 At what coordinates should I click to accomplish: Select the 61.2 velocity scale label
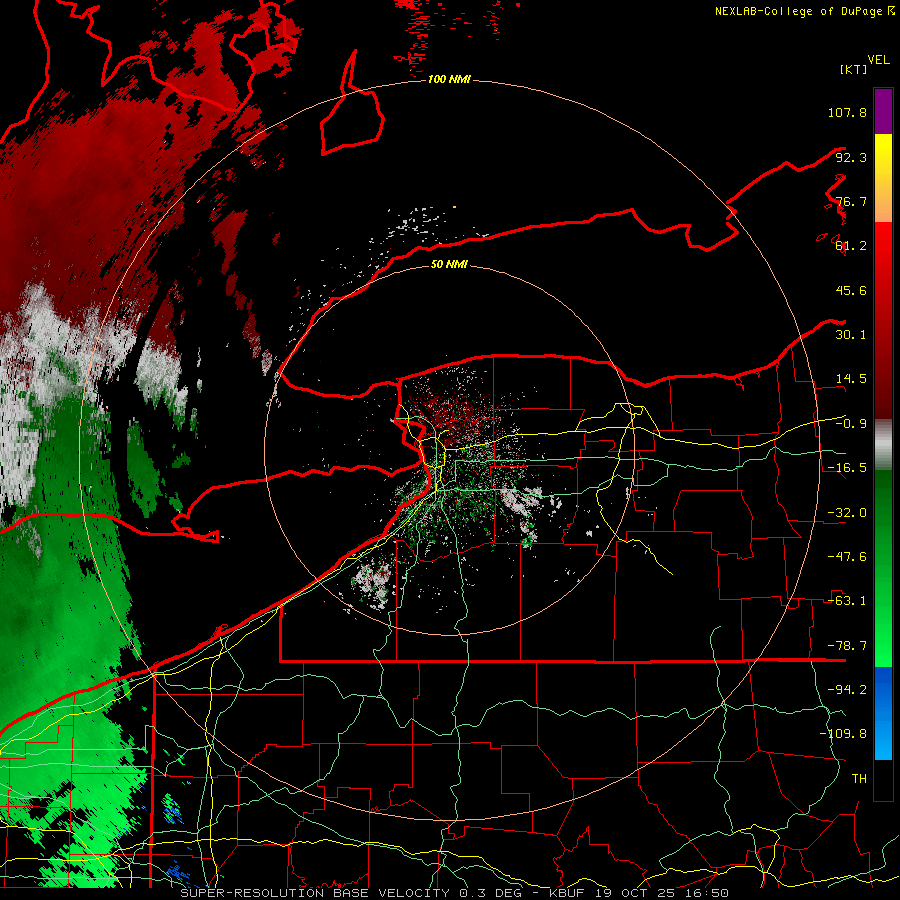pos(851,246)
